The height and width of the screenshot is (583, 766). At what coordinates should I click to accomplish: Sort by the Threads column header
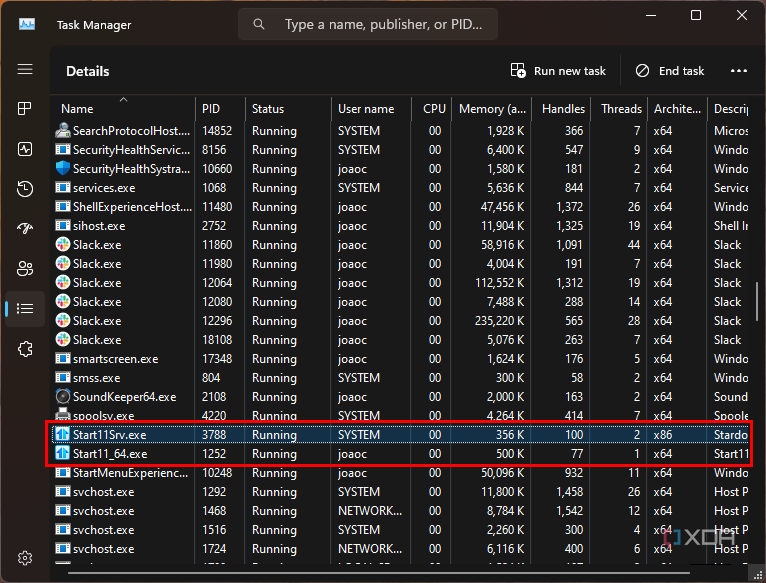(619, 108)
